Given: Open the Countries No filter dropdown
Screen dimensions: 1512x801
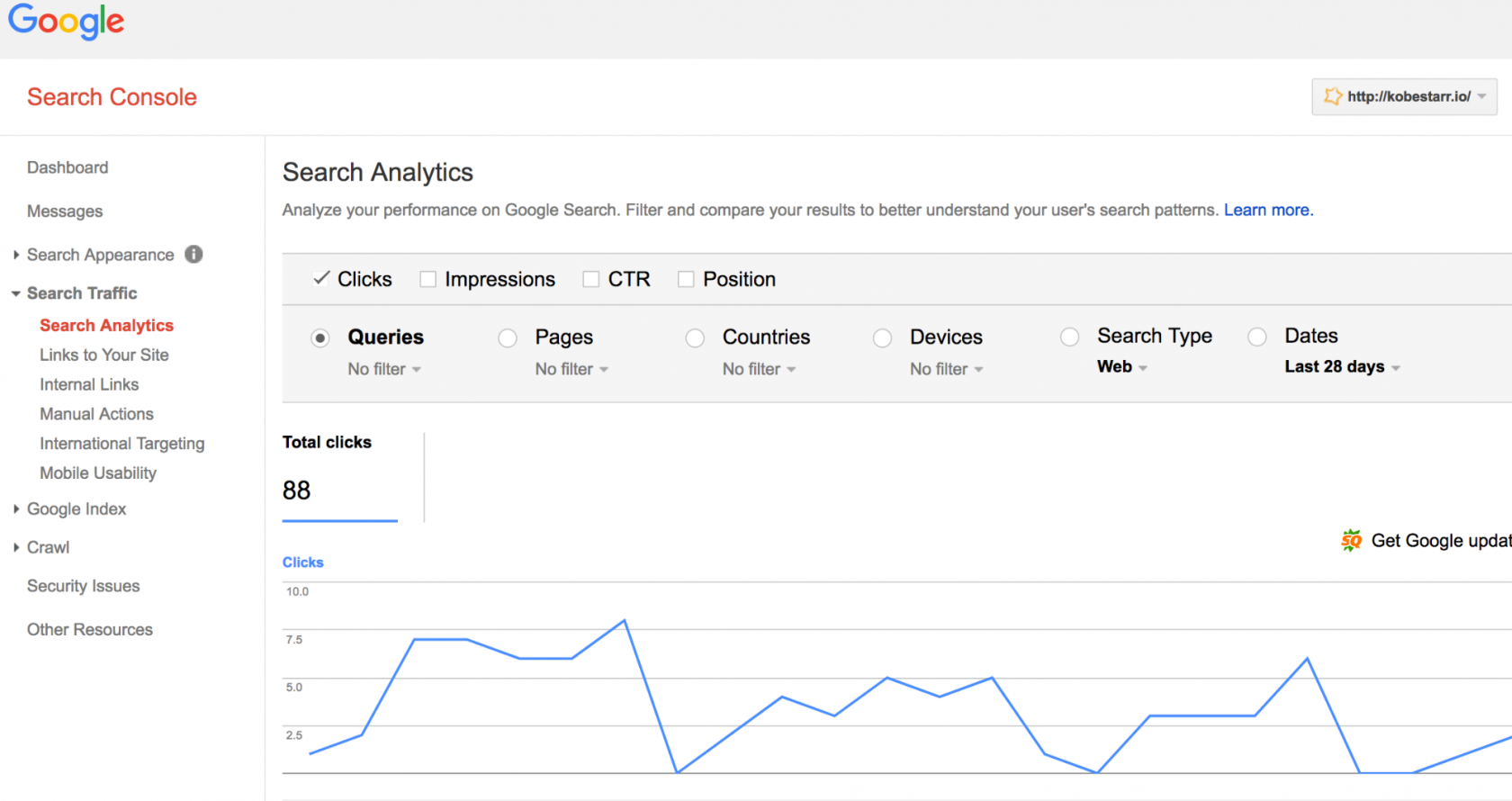Looking at the screenshot, I should [x=759, y=369].
